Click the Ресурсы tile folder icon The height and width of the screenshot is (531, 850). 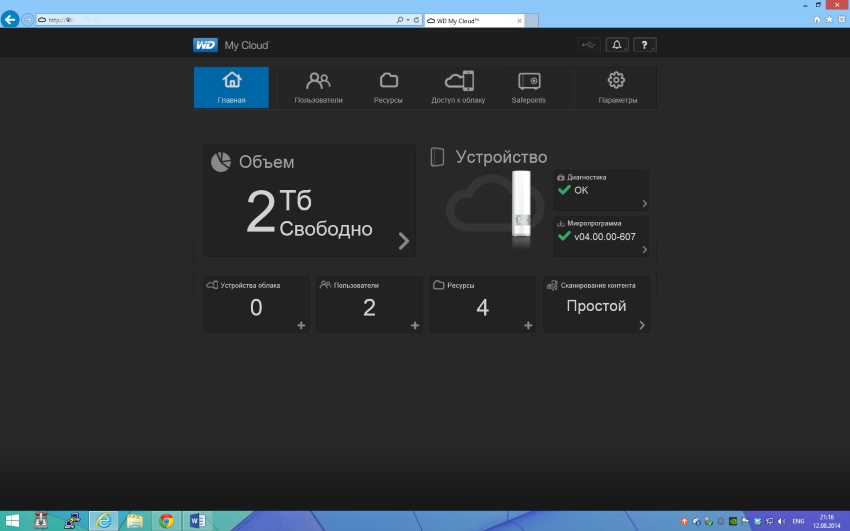tap(439, 285)
